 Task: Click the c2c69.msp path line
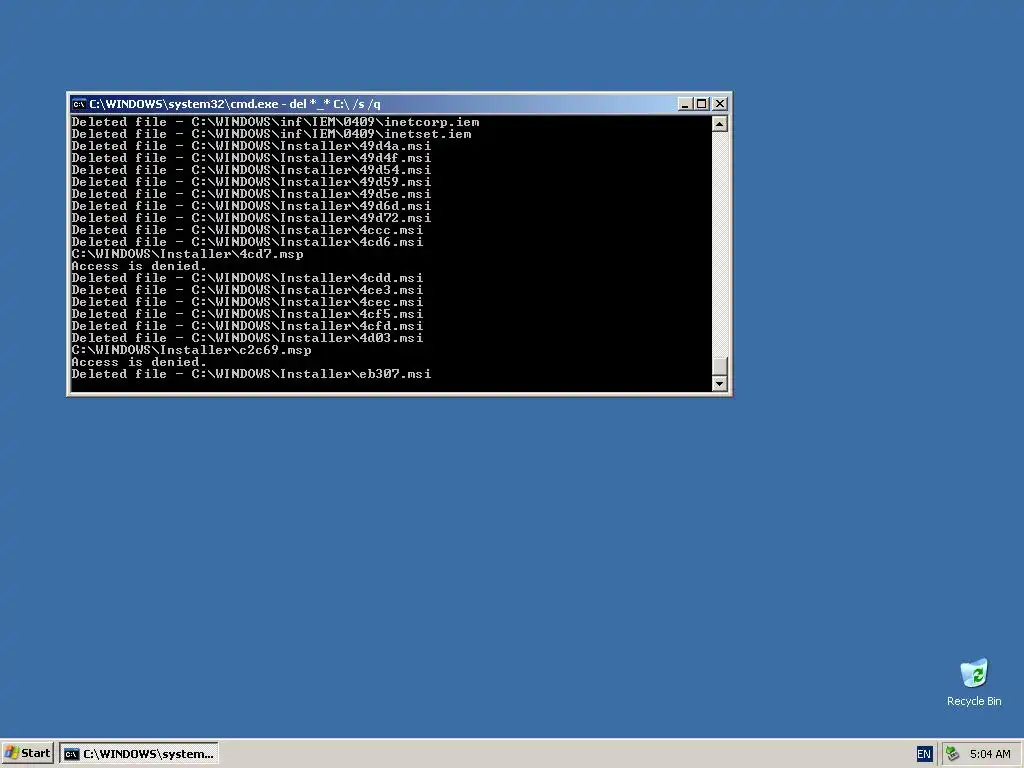tap(191, 350)
